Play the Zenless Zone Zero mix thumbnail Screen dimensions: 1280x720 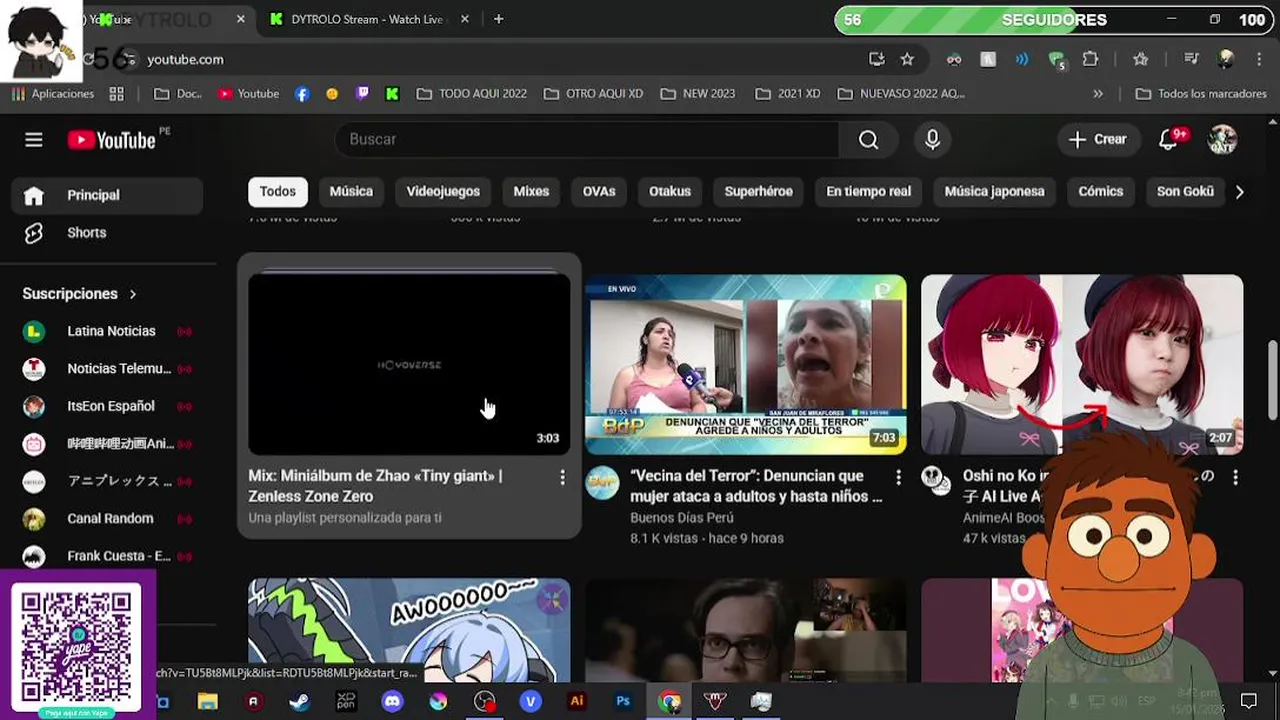click(x=409, y=364)
